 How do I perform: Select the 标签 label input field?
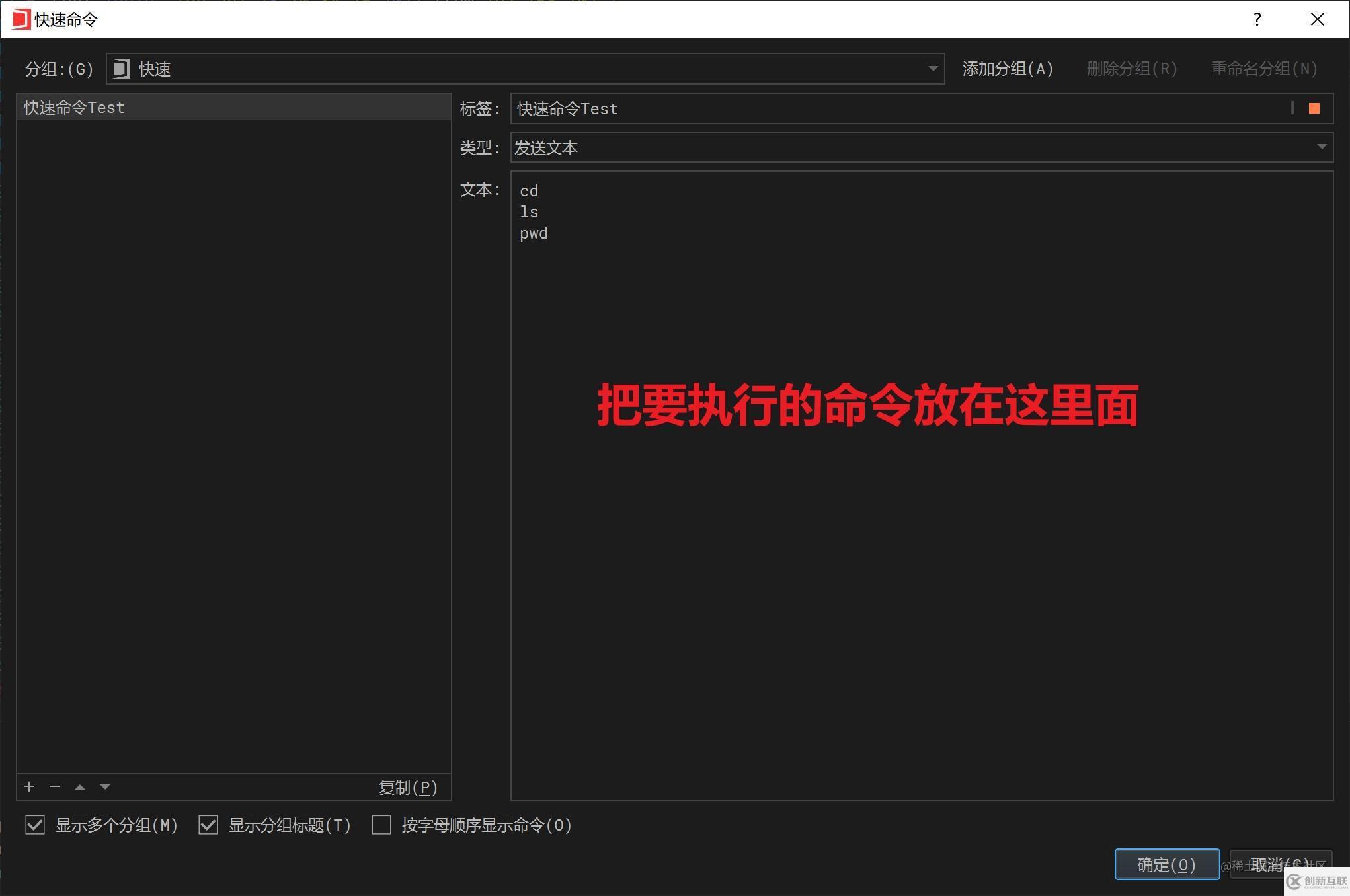click(x=900, y=108)
